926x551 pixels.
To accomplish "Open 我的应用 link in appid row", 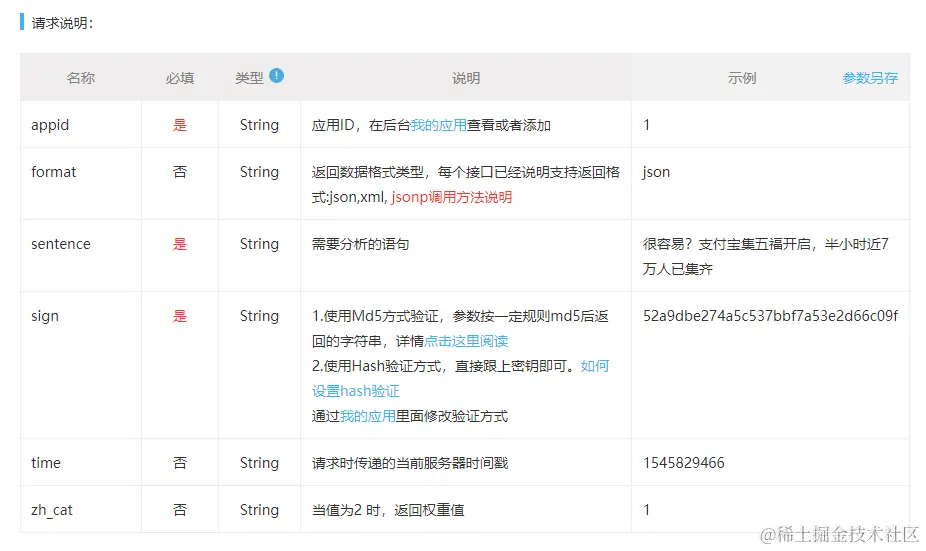I will (438, 125).
